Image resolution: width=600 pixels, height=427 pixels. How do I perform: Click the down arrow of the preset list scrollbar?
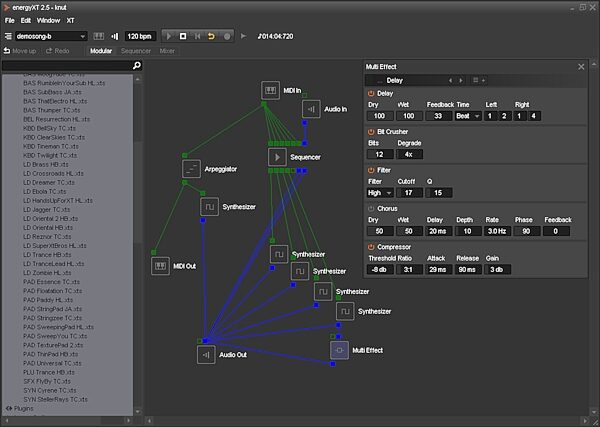click(x=138, y=412)
